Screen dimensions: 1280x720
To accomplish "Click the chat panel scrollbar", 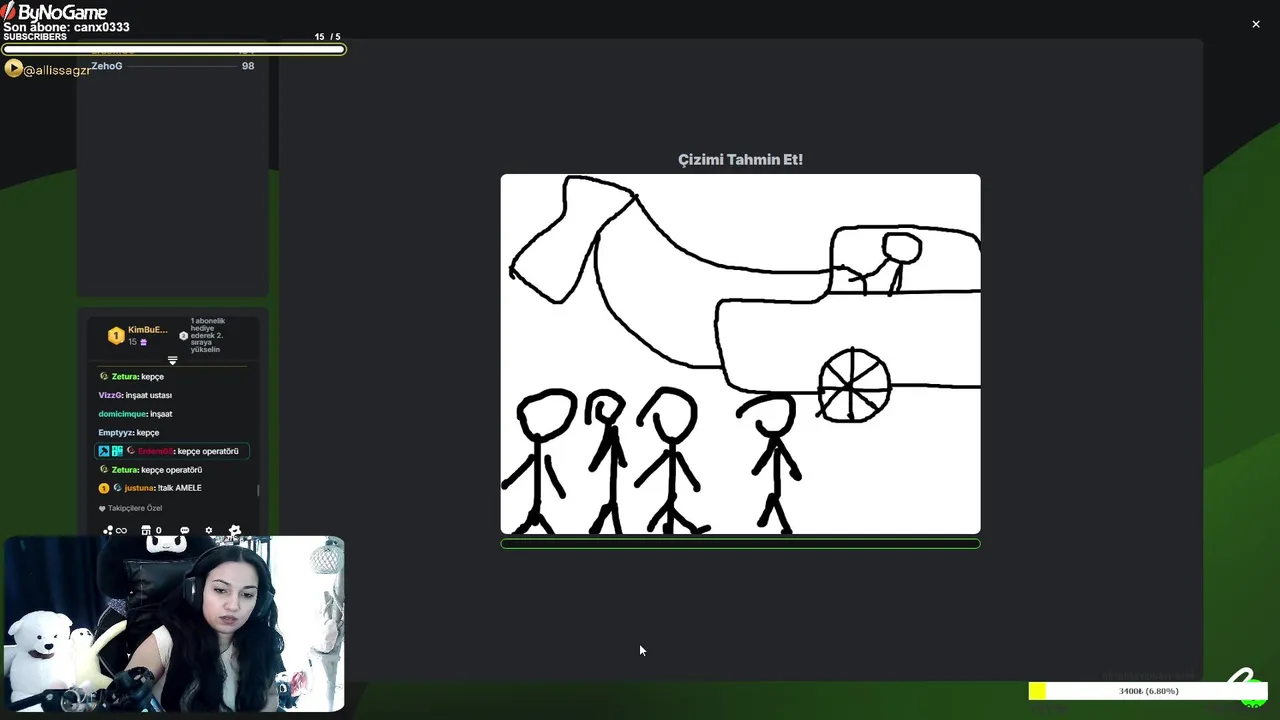I will click(258, 490).
